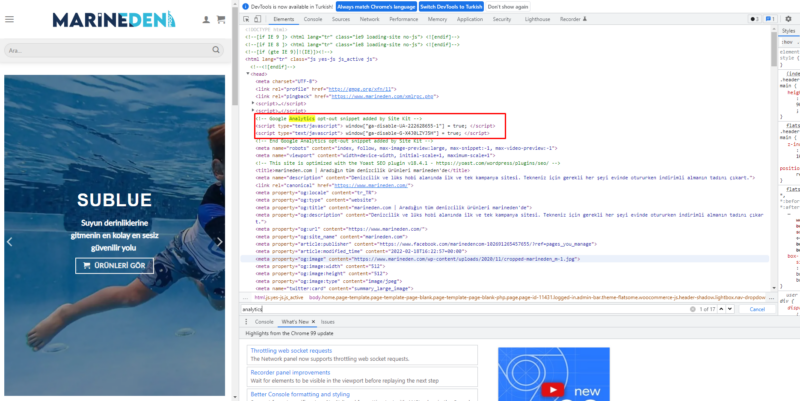800x401 pixels.
Task: Clear the search with the x icon
Action: 693,309
